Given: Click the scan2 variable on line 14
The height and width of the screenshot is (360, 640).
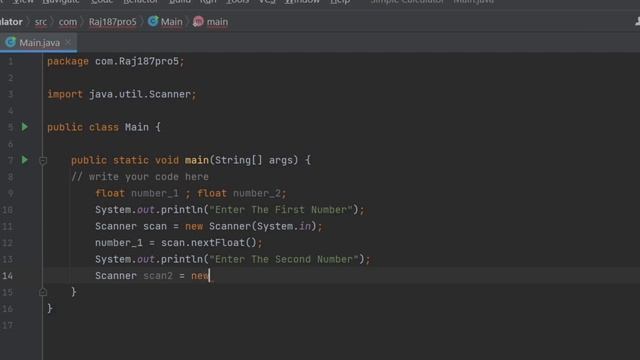Looking at the screenshot, I should tap(158, 276).
